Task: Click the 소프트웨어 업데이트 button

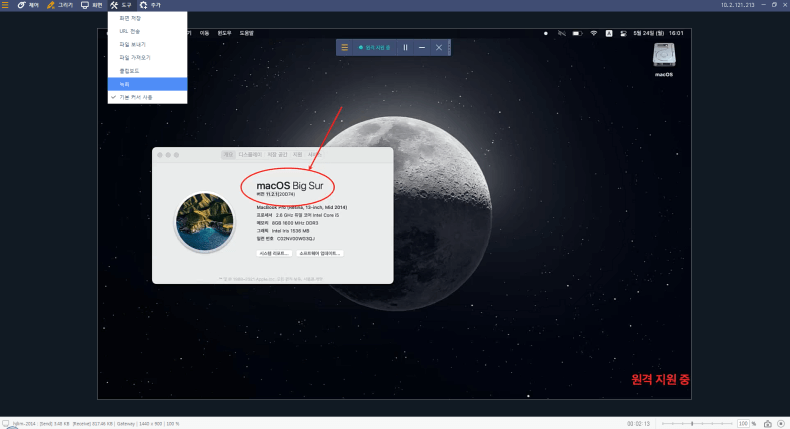Action: [x=319, y=254]
